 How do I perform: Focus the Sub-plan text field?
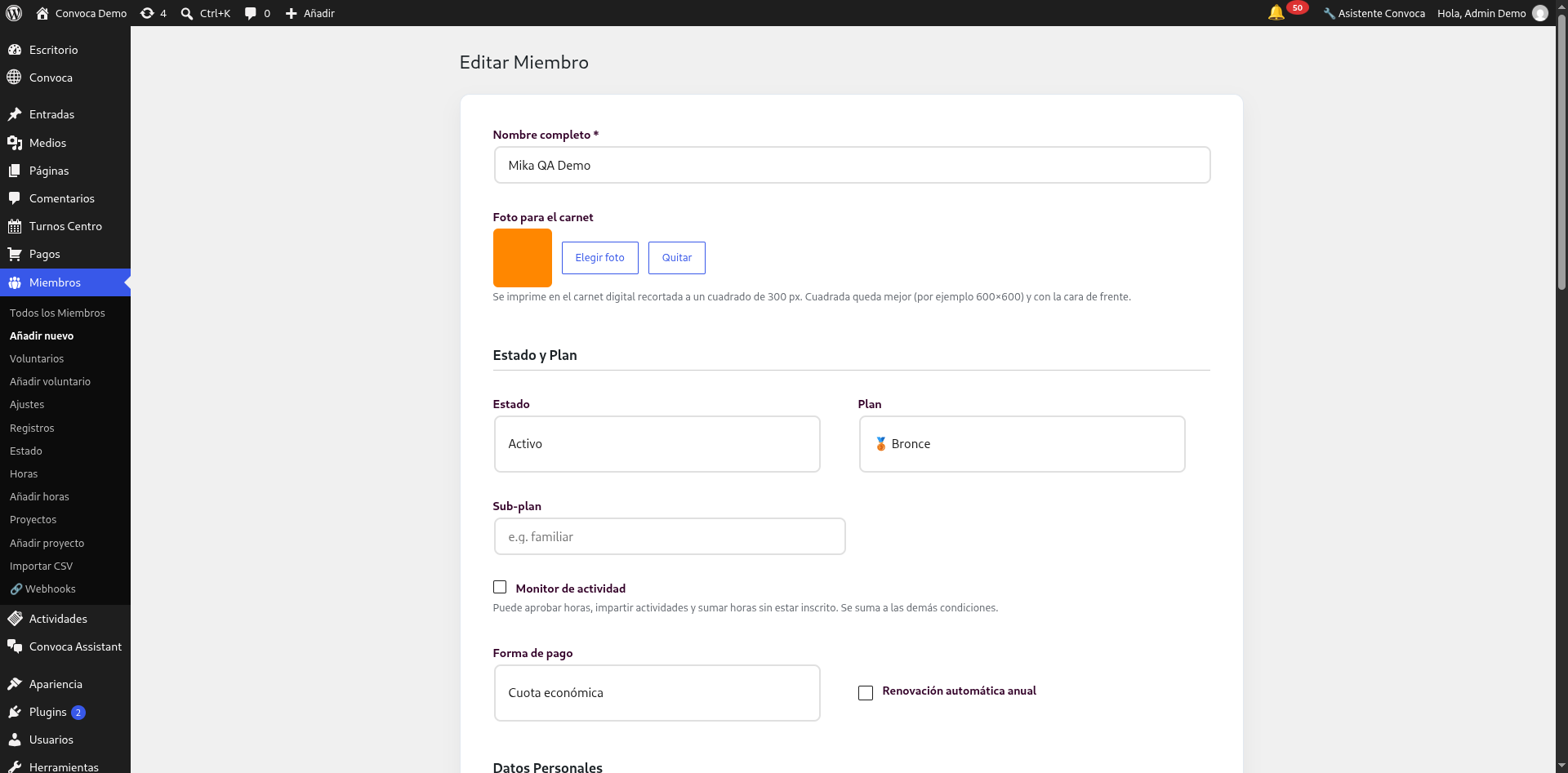click(x=670, y=536)
